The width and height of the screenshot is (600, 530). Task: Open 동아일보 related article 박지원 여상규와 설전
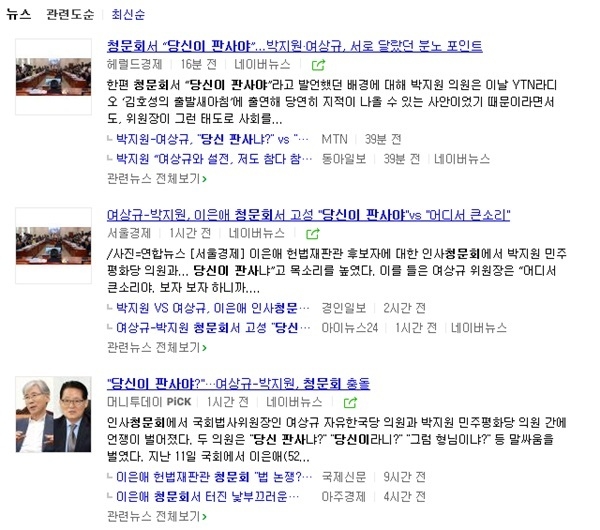pos(214,158)
